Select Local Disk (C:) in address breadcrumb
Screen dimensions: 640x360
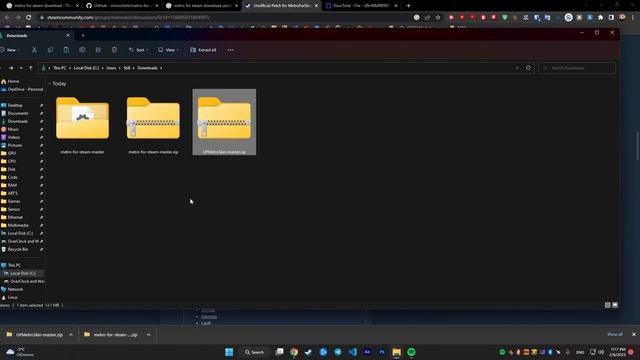point(86,68)
